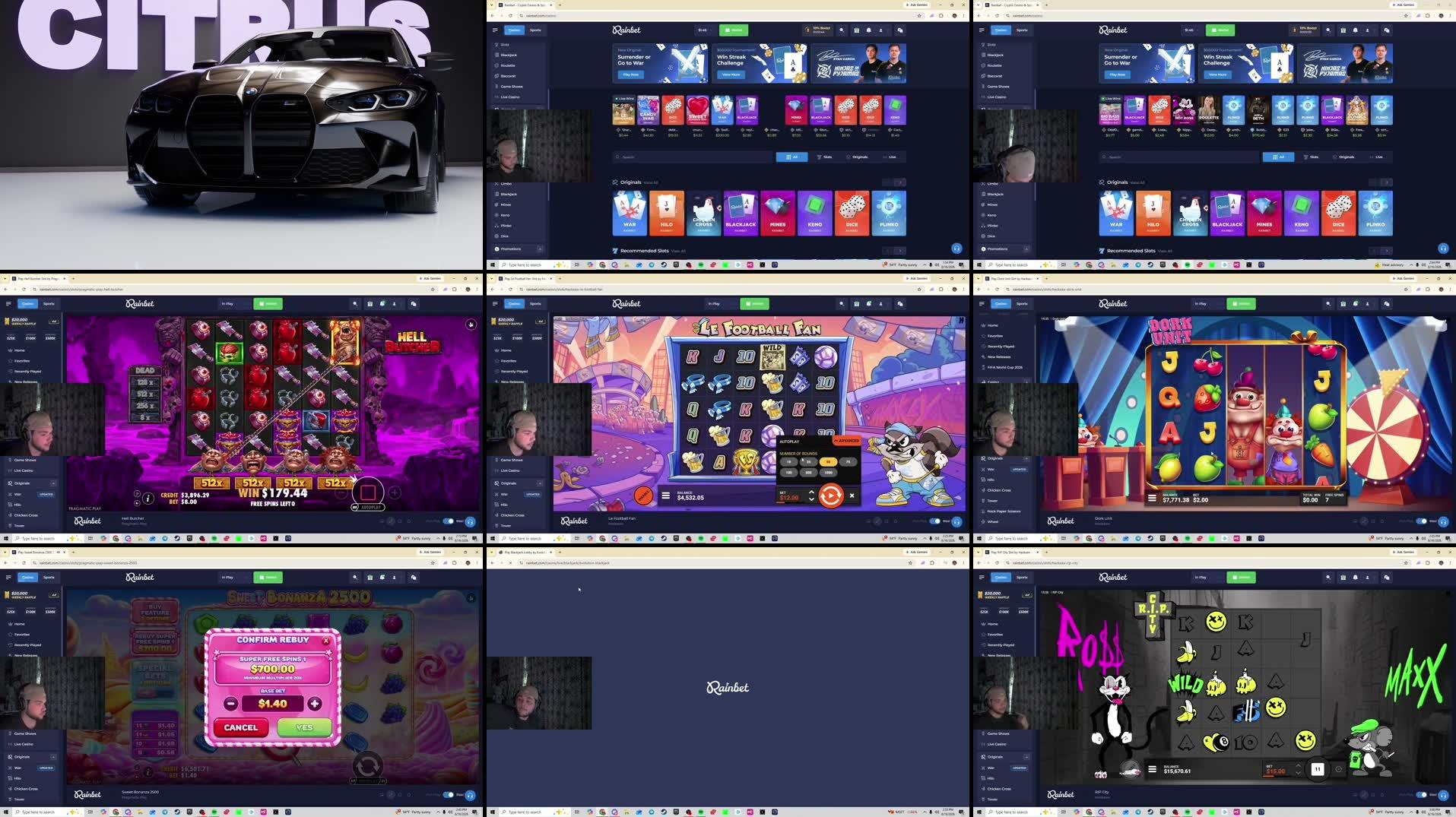Open the chat icon in Sweet Bonanza window header
Viewport: 1456px width, 817px height.
[414, 577]
